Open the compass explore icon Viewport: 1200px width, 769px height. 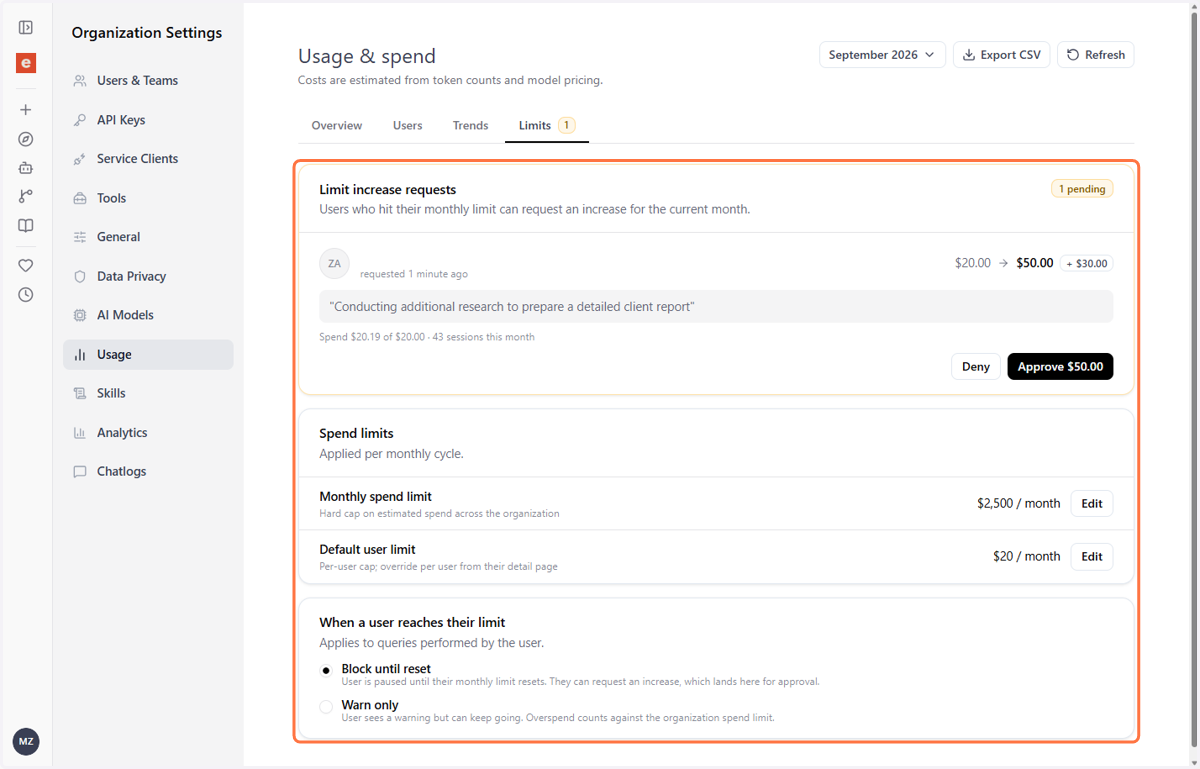click(26, 139)
